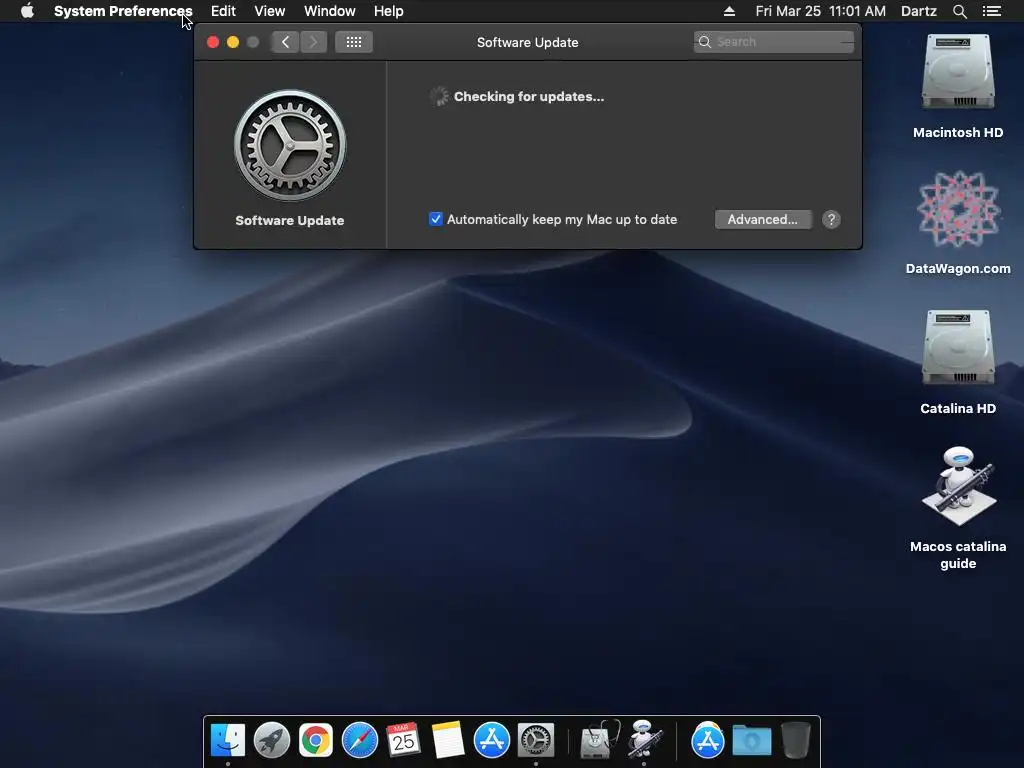
Task: Launch Safari from the Dock
Action: coord(360,740)
